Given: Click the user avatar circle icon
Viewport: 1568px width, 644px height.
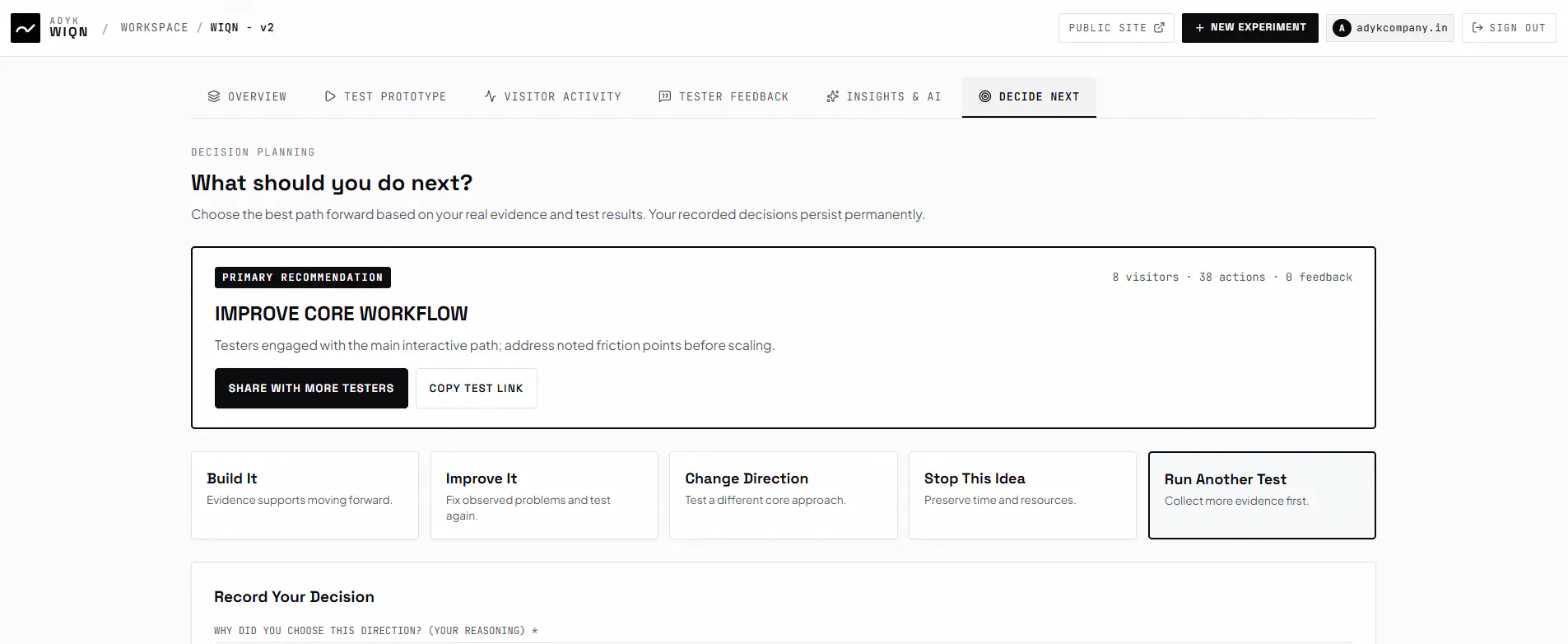Looking at the screenshot, I should click(1342, 28).
